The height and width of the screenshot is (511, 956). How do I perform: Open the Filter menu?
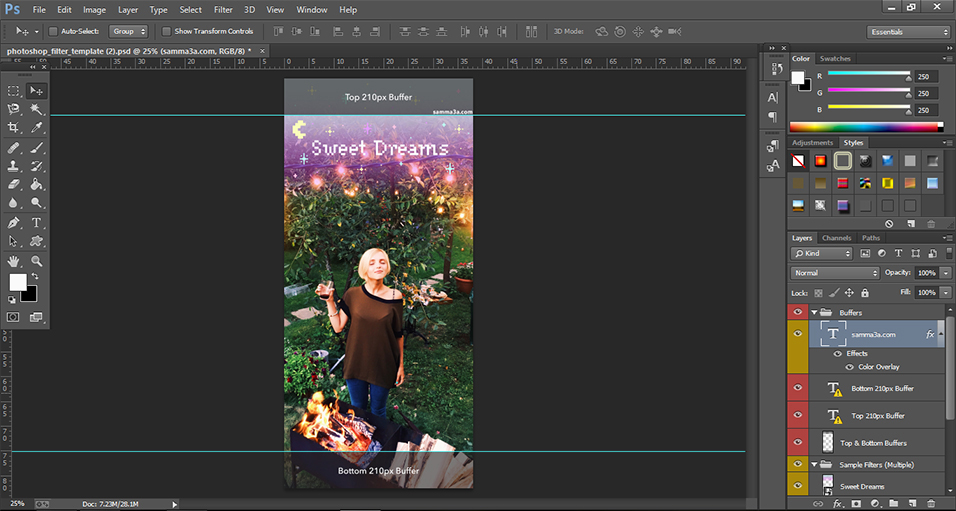223,9
